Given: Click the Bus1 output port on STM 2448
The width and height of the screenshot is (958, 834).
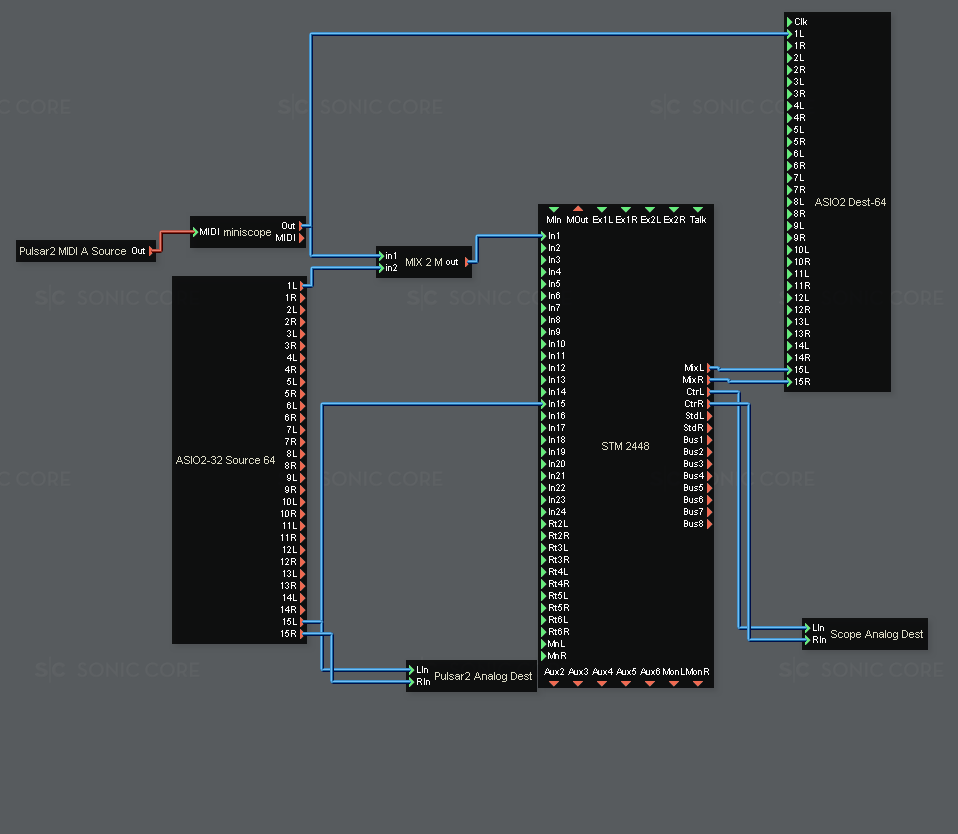Looking at the screenshot, I should pyautogui.click(x=709, y=440).
